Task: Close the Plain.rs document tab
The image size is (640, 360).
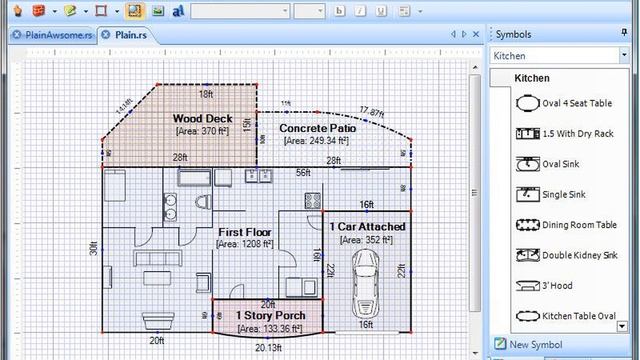Action: [x=106, y=35]
